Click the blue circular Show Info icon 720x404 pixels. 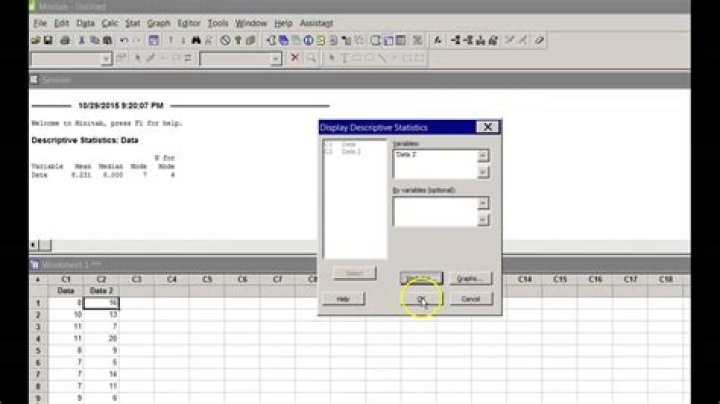(x=308, y=40)
